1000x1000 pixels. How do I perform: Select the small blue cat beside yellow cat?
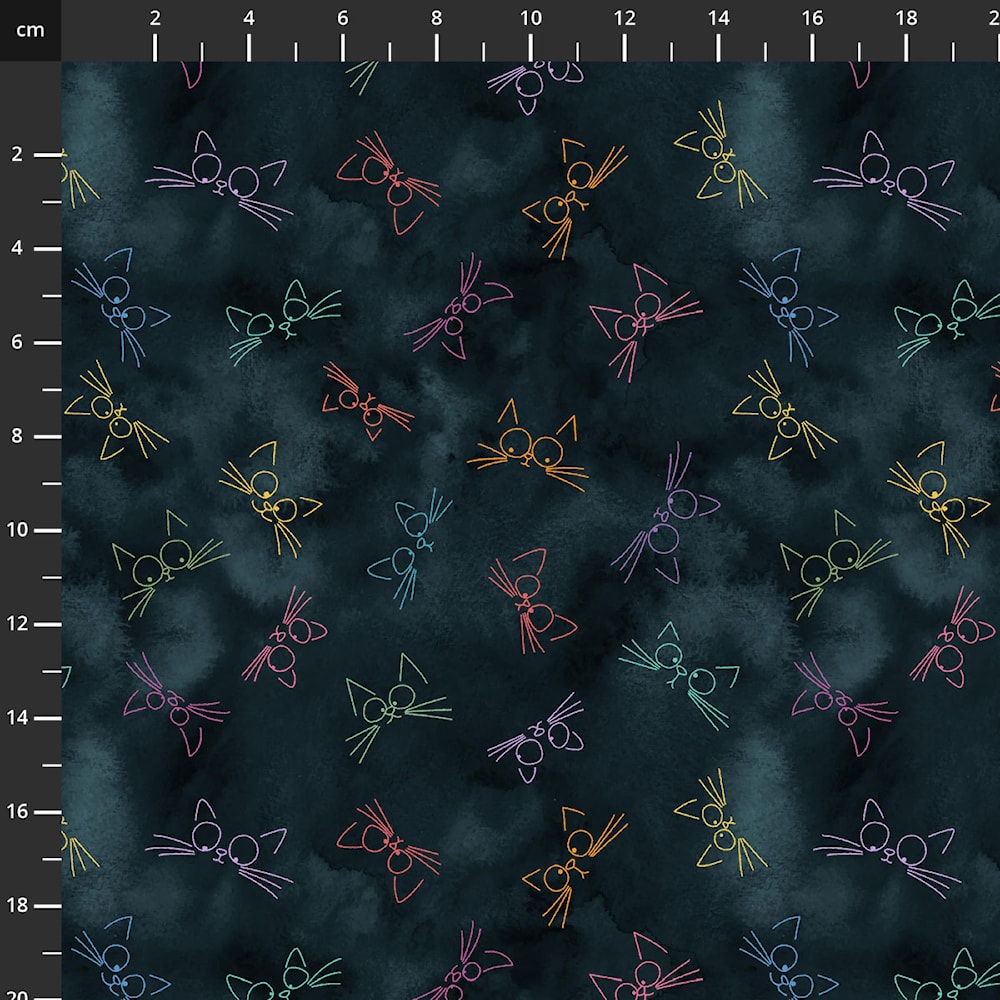(x=412, y=547)
